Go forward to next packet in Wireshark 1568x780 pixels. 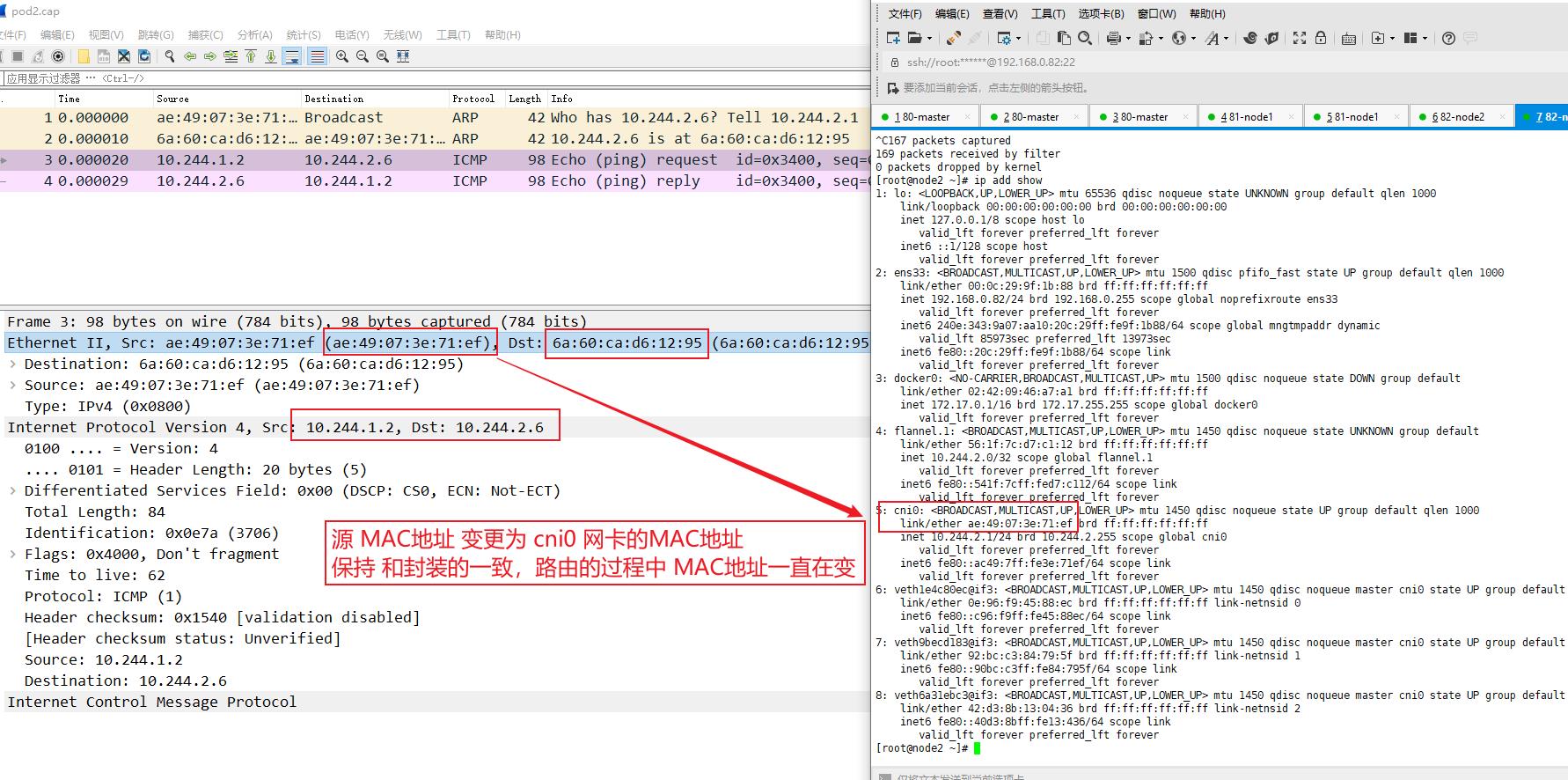click(210, 56)
